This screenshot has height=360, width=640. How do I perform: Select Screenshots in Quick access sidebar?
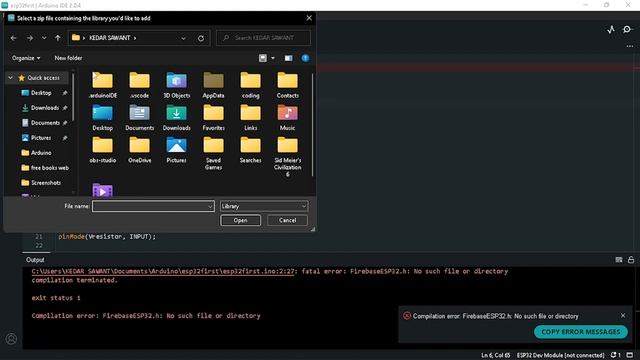tap(46, 183)
